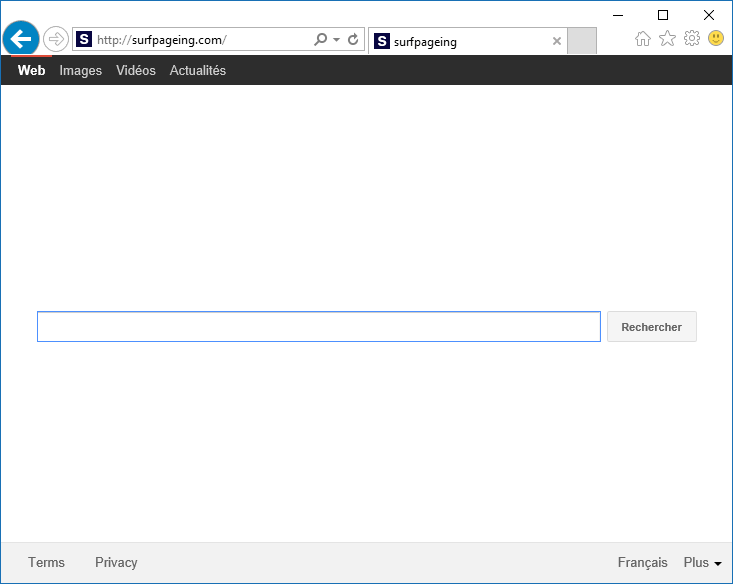Open Favorites star icon

tap(667, 39)
